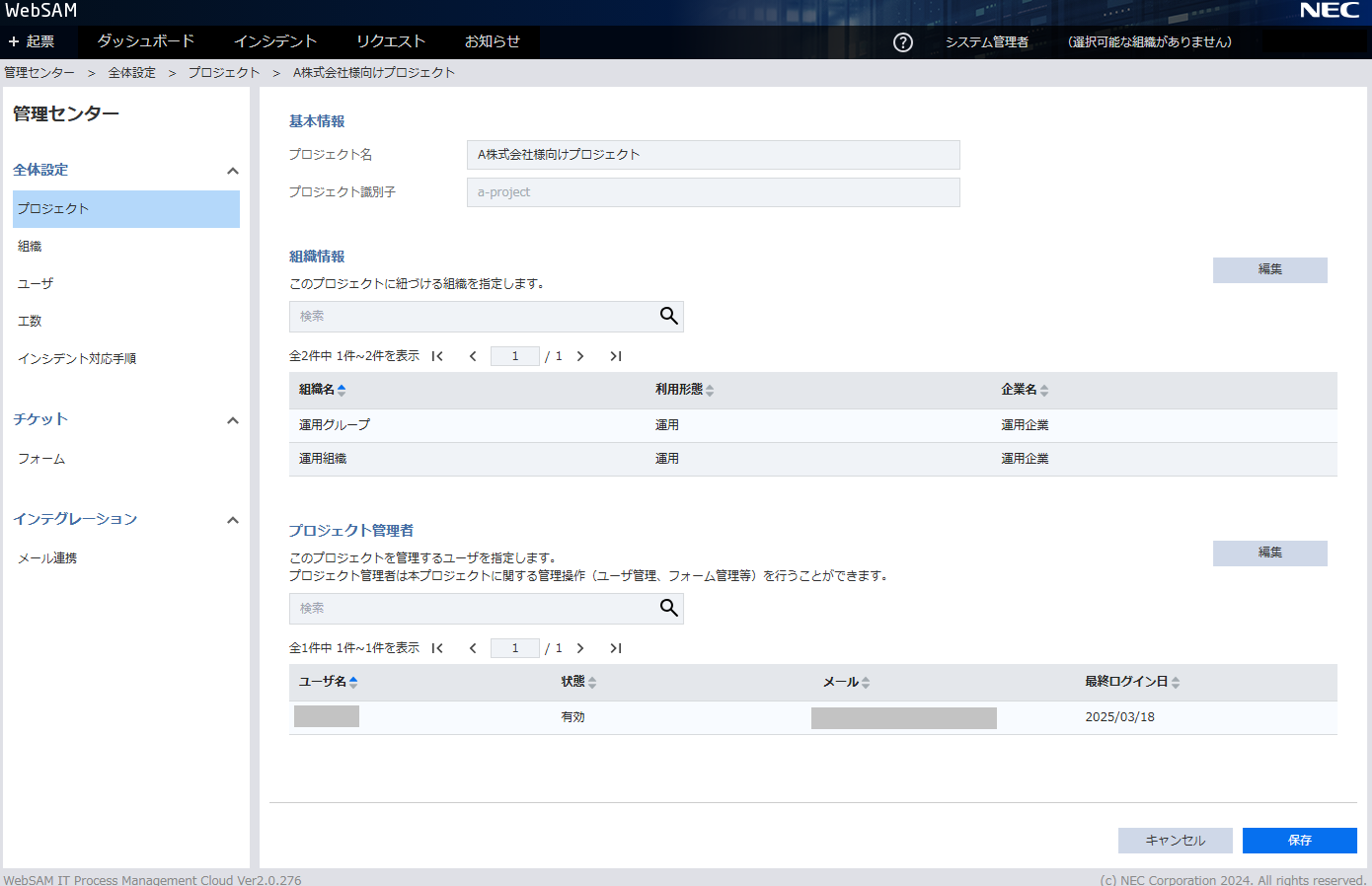Image resolution: width=1372 pixels, height=886 pixels.
Task: Click 編集 button for organization info
Action: click(1269, 269)
